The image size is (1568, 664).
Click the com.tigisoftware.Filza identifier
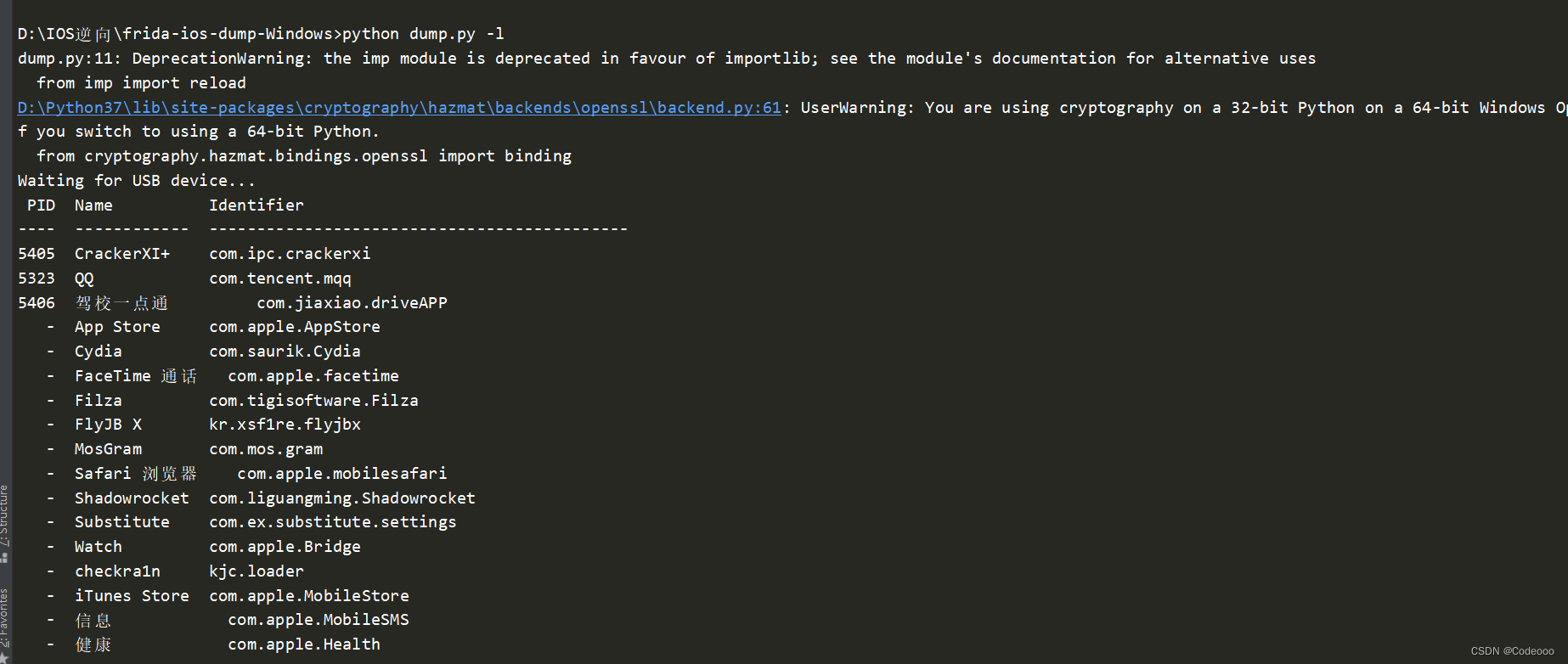click(313, 401)
